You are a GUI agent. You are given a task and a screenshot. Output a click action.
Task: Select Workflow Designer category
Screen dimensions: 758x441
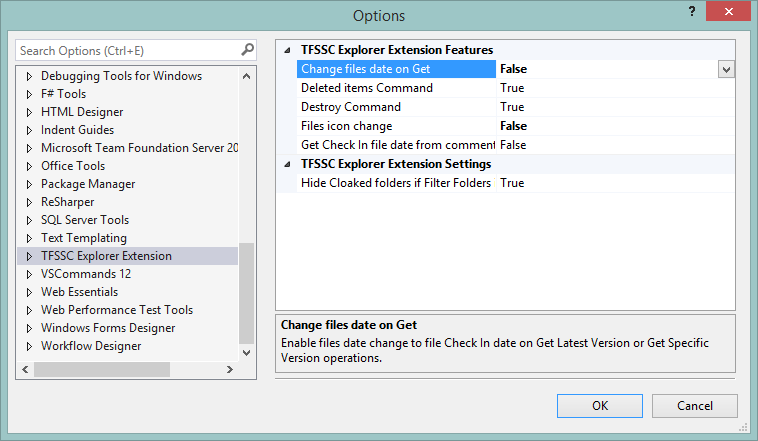[91, 346]
